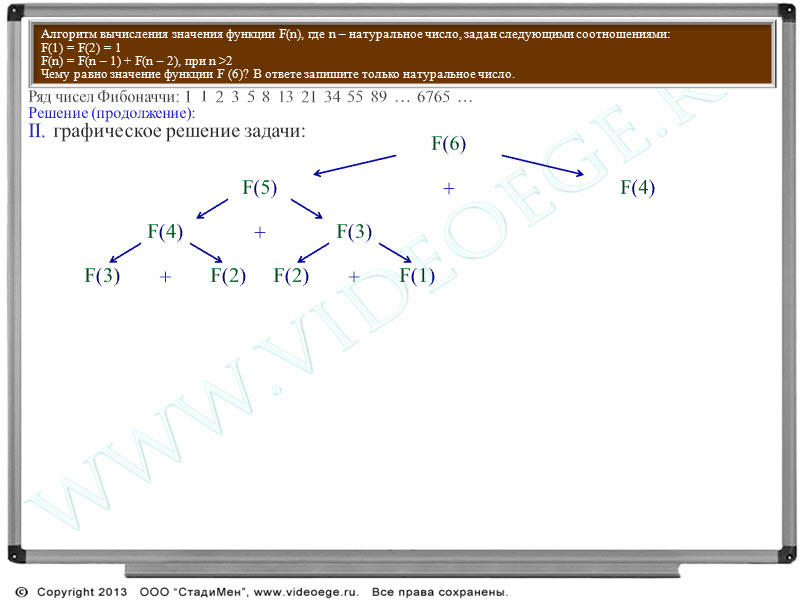Select the F(5) node of the tree
Image resolution: width=800 pixels, height=600 pixels.
pos(259,187)
